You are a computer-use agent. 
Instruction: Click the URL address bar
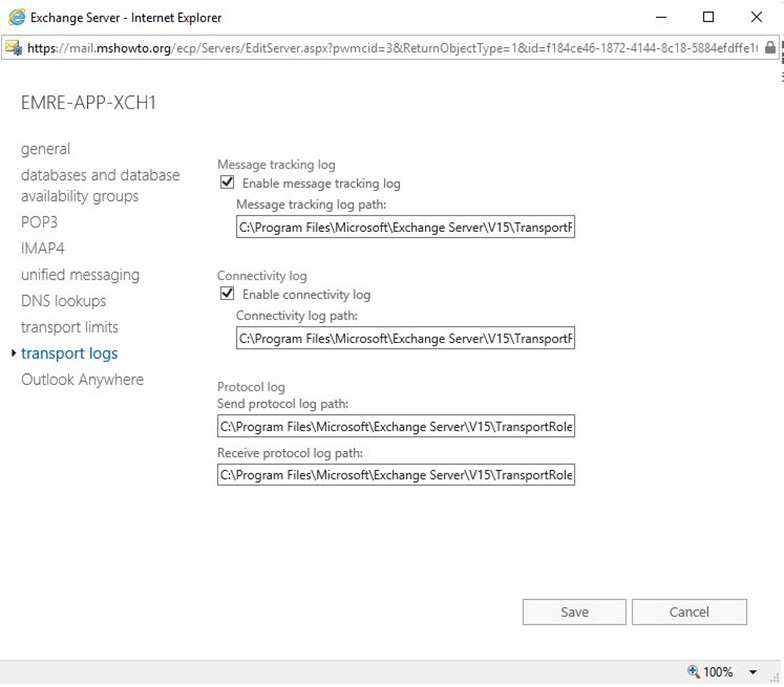(392, 48)
